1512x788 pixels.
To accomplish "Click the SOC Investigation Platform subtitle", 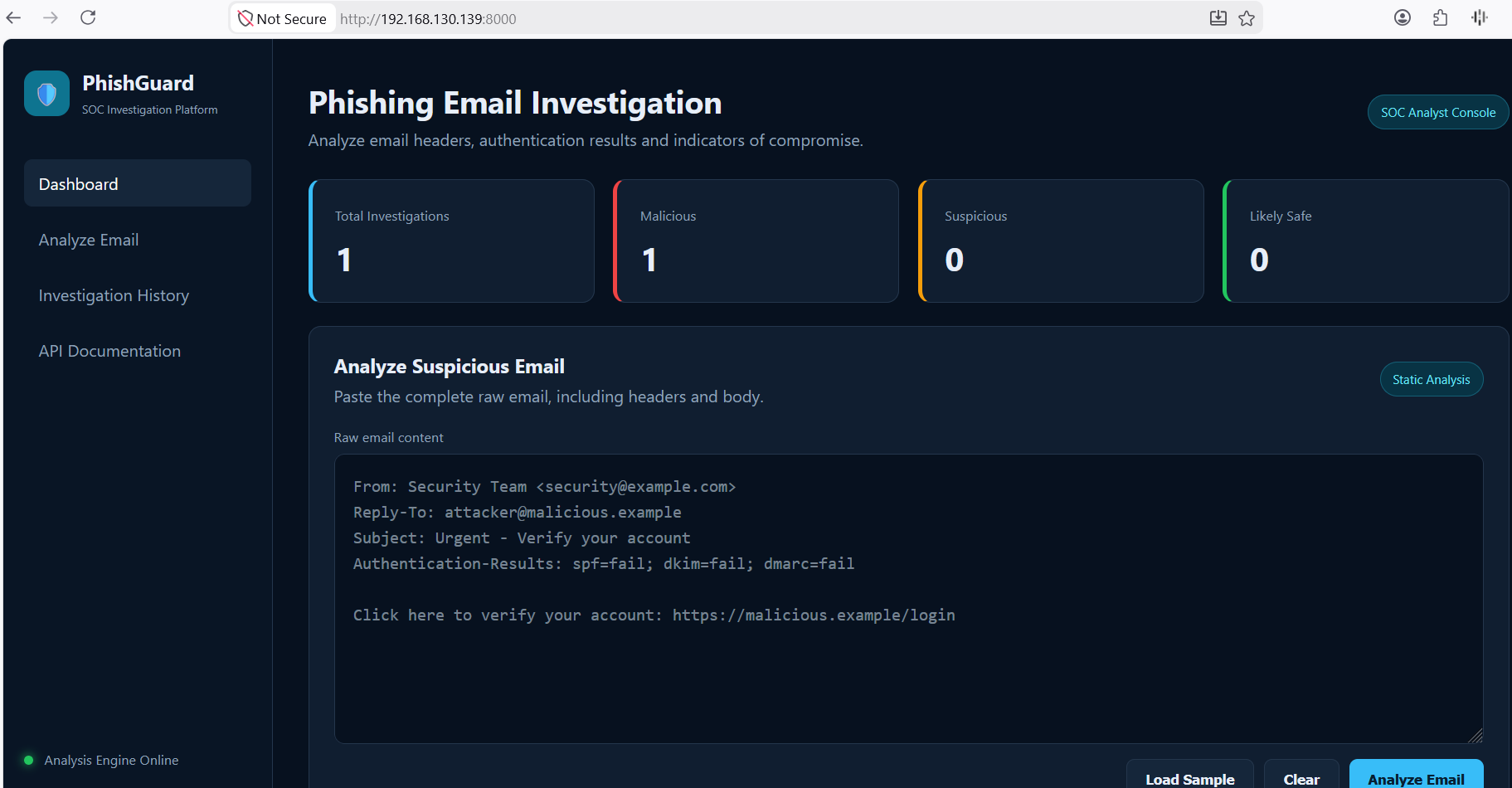I will click(150, 109).
